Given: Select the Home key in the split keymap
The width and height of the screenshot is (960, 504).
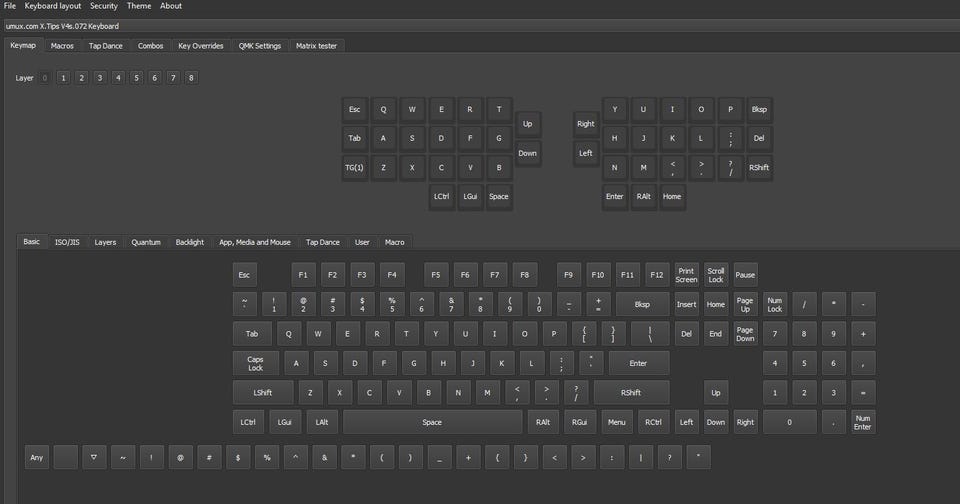Looking at the screenshot, I should [672, 197].
